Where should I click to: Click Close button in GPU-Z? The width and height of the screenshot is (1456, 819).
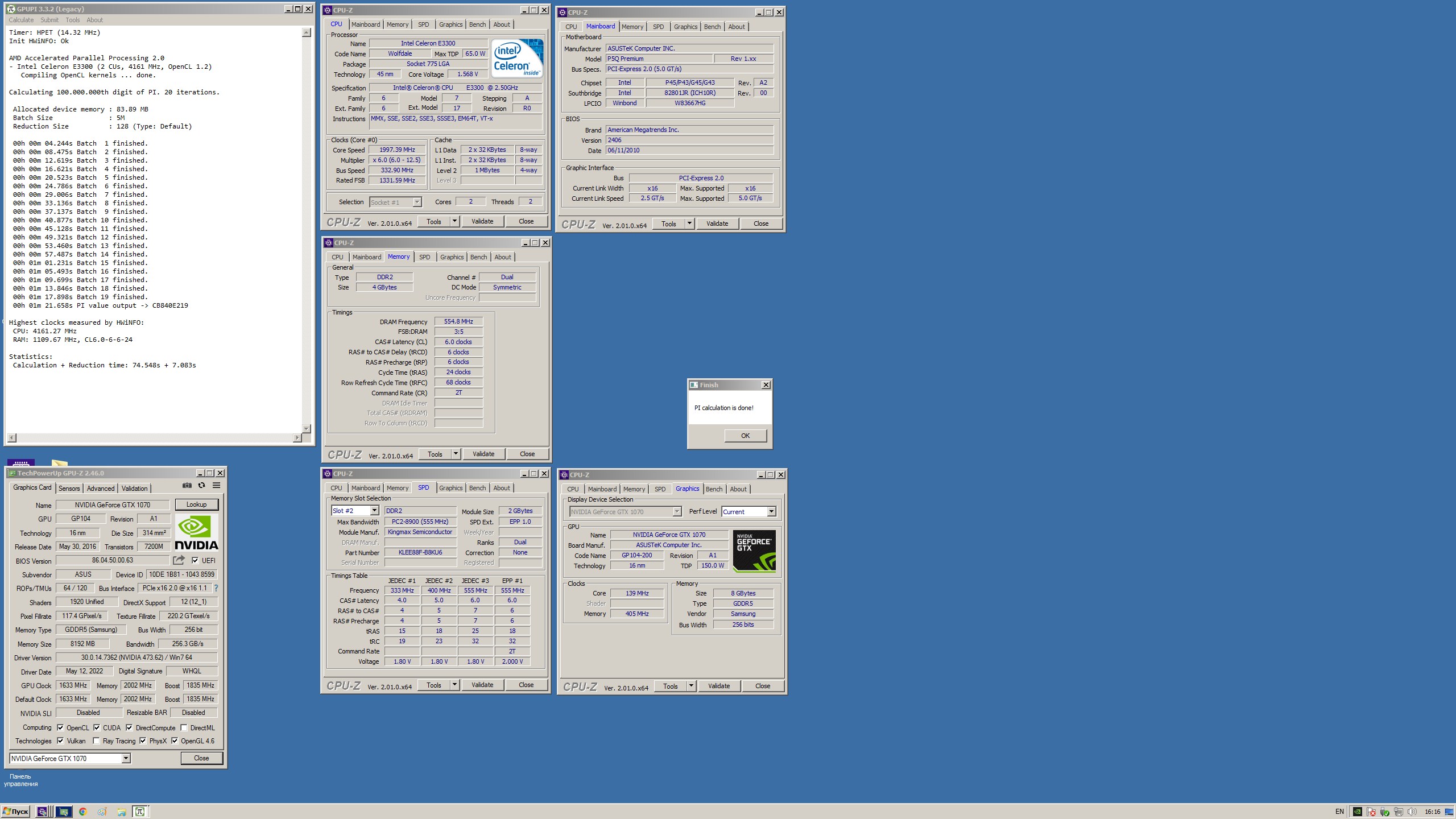[201, 758]
